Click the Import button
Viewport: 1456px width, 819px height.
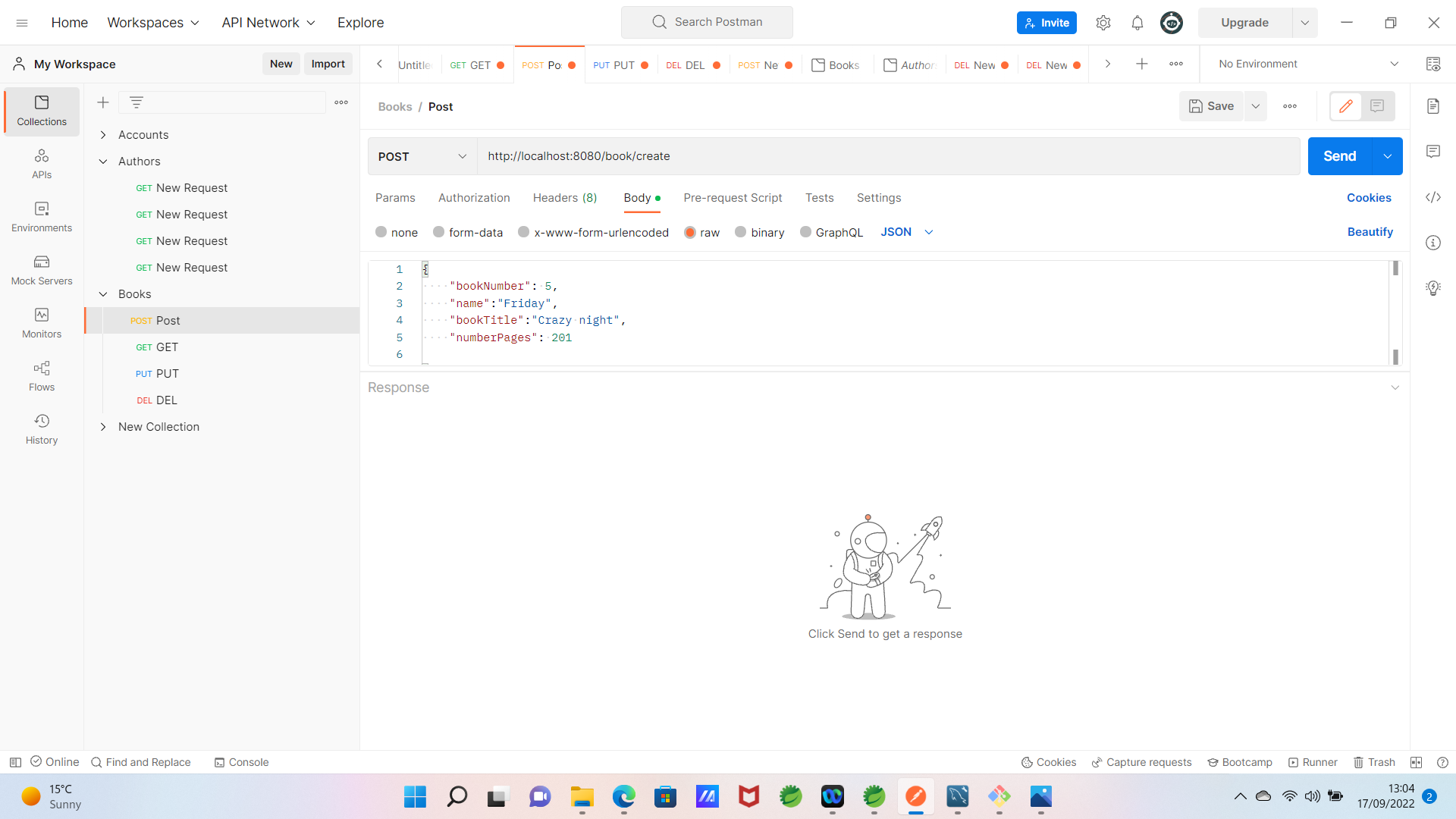point(328,64)
